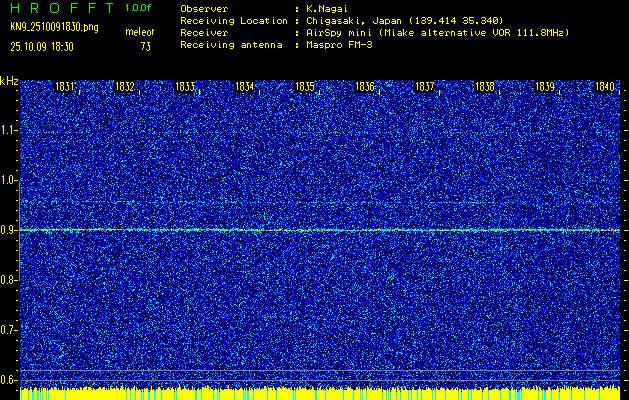Select the 1840 time marker
The image size is (629, 400).
tap(605, 88)
